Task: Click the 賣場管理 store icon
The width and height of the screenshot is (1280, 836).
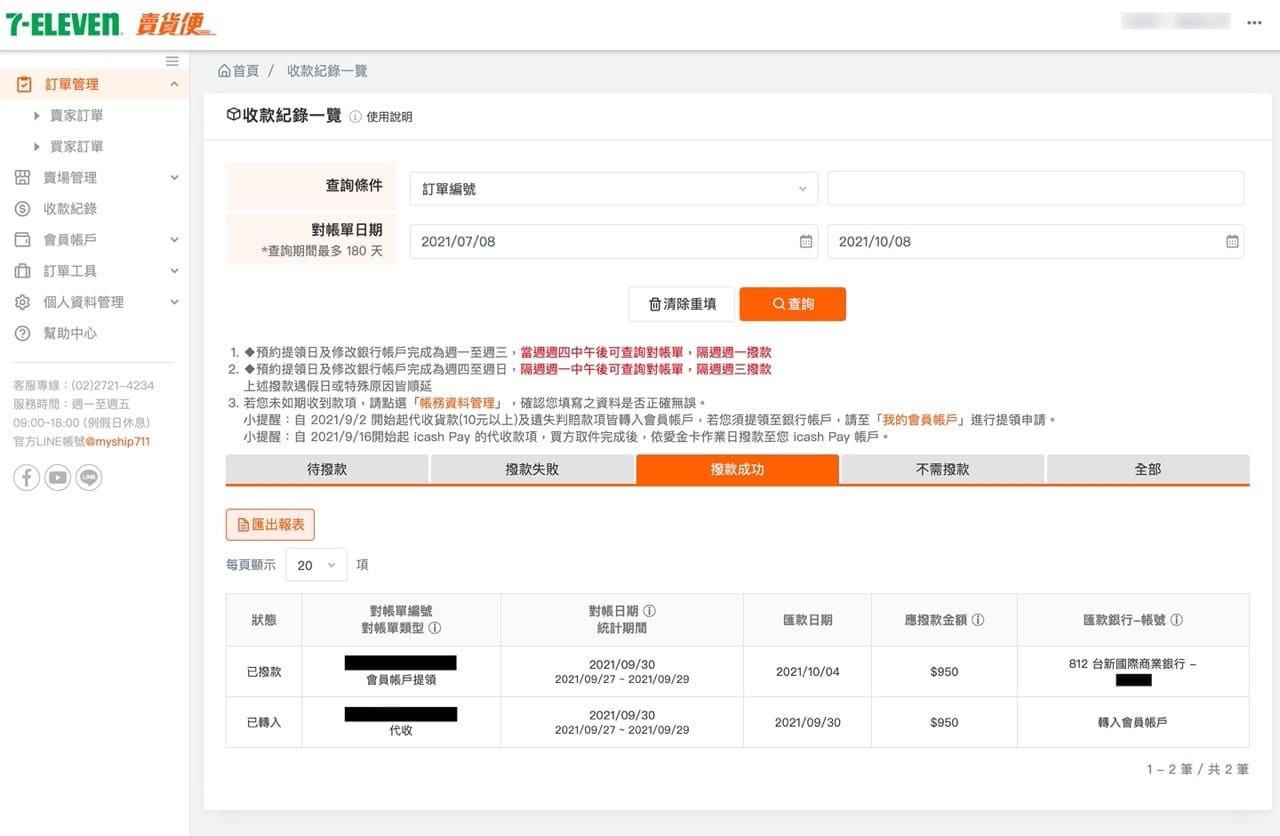Action: pyautogui.click(x=22, y=178)
